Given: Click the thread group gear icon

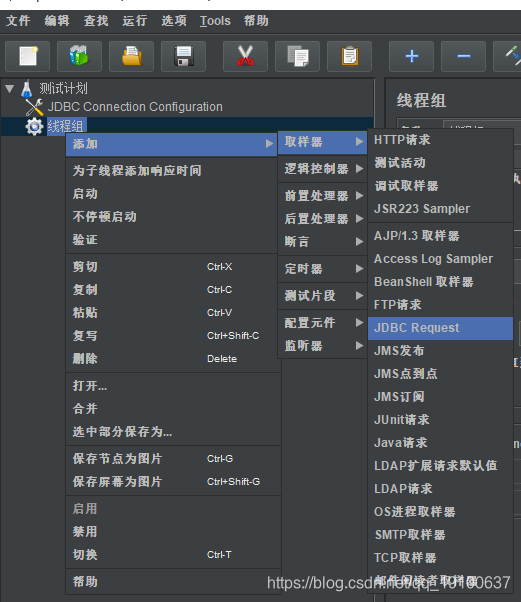Looking at the screenshot, I should [x=34, y=126].
